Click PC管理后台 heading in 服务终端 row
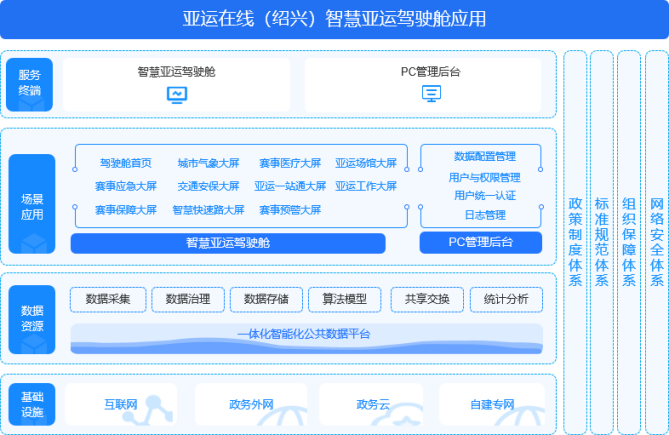 coord(431,72)
